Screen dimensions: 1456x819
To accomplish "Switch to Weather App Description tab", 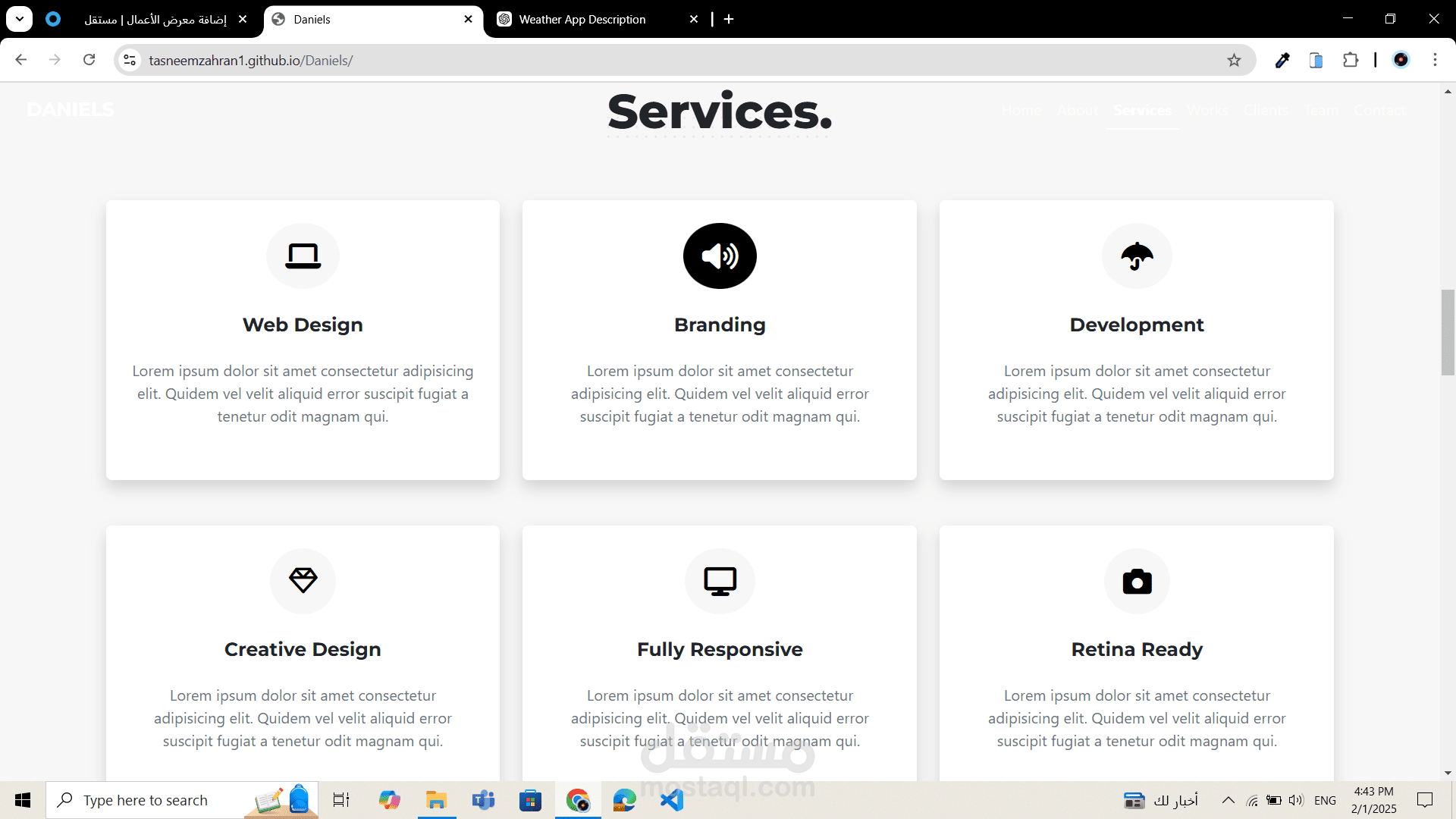I will (x=582, y=20).
